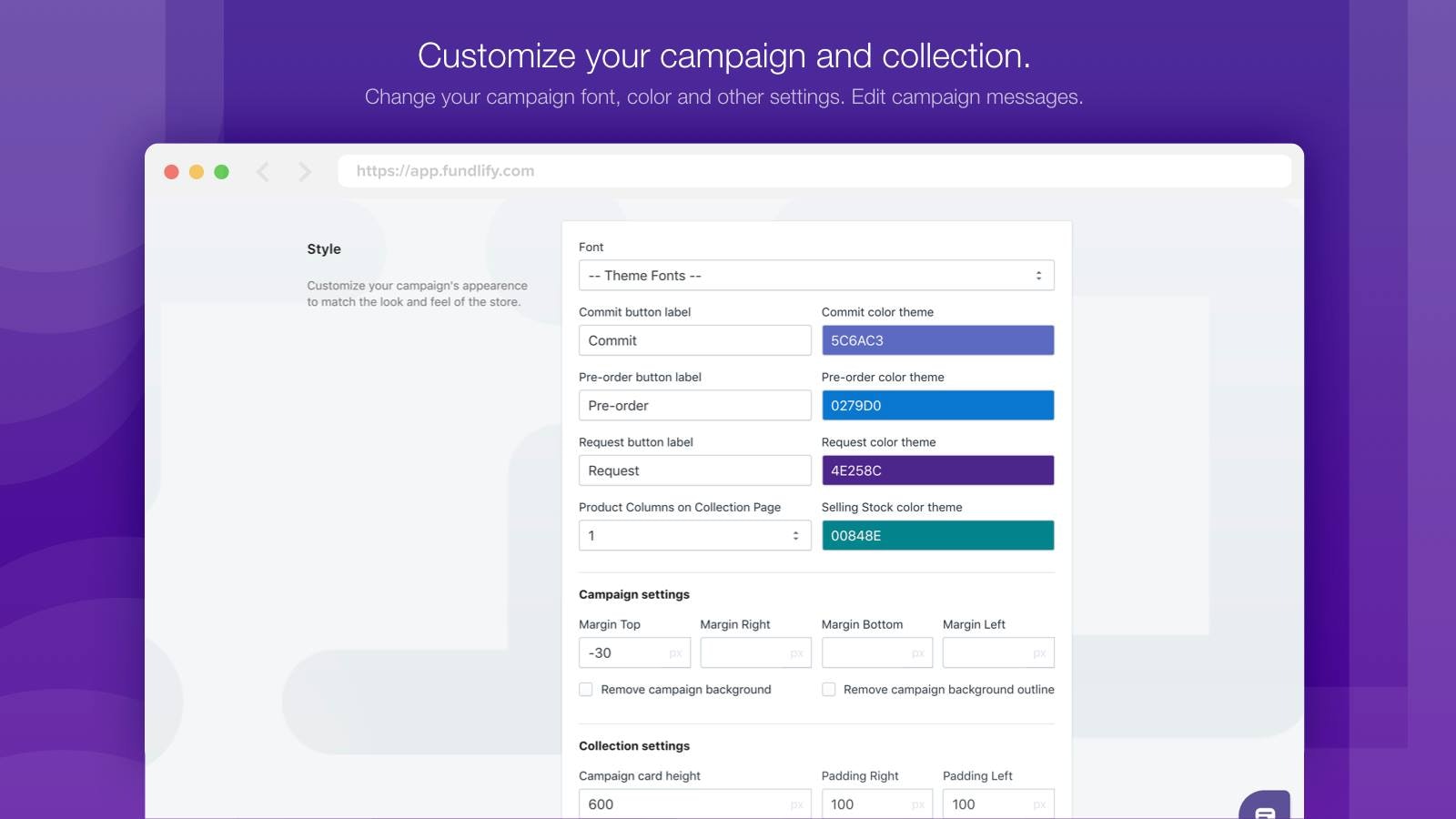Pick the Commit color theme 5C6AC3
This screenshot has width=1456, height=819.
pyautogui.click(x=937, y=340)
